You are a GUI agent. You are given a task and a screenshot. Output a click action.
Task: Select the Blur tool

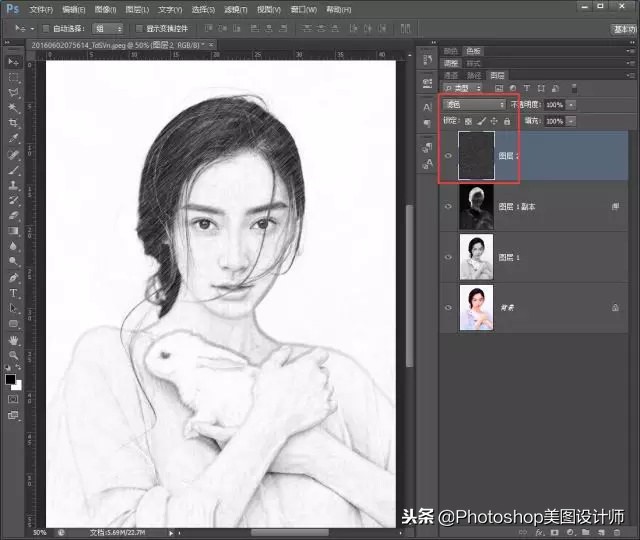[13, 246]
